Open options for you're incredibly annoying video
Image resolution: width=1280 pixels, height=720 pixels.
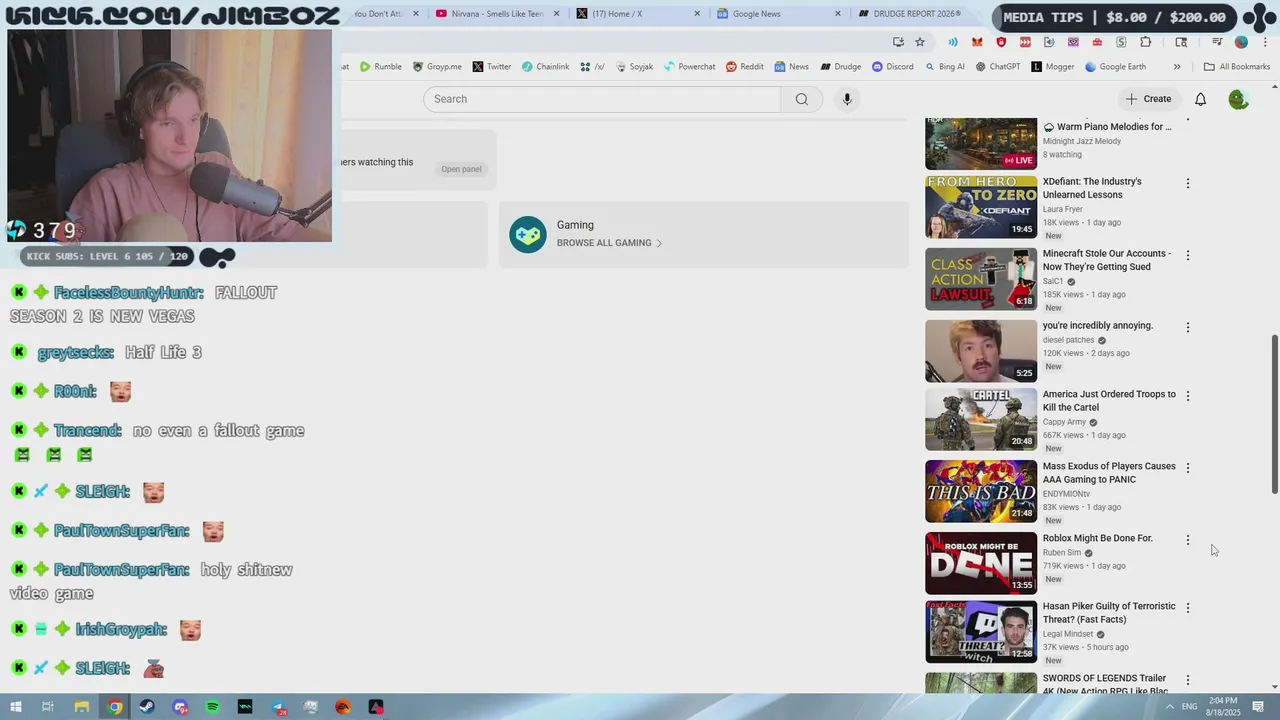pos(1187,328)
